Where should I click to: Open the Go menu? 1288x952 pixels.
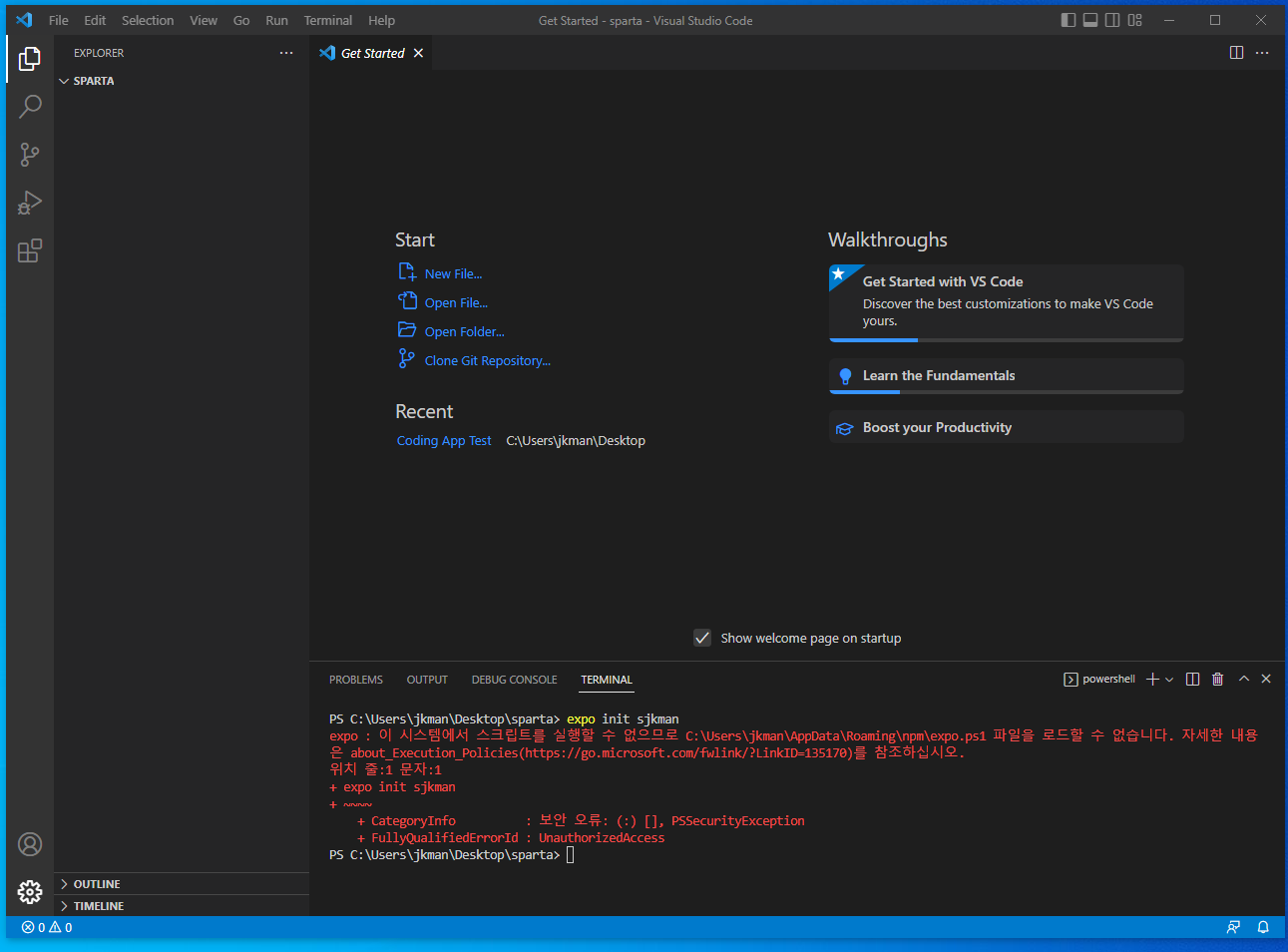coord(241,20)
